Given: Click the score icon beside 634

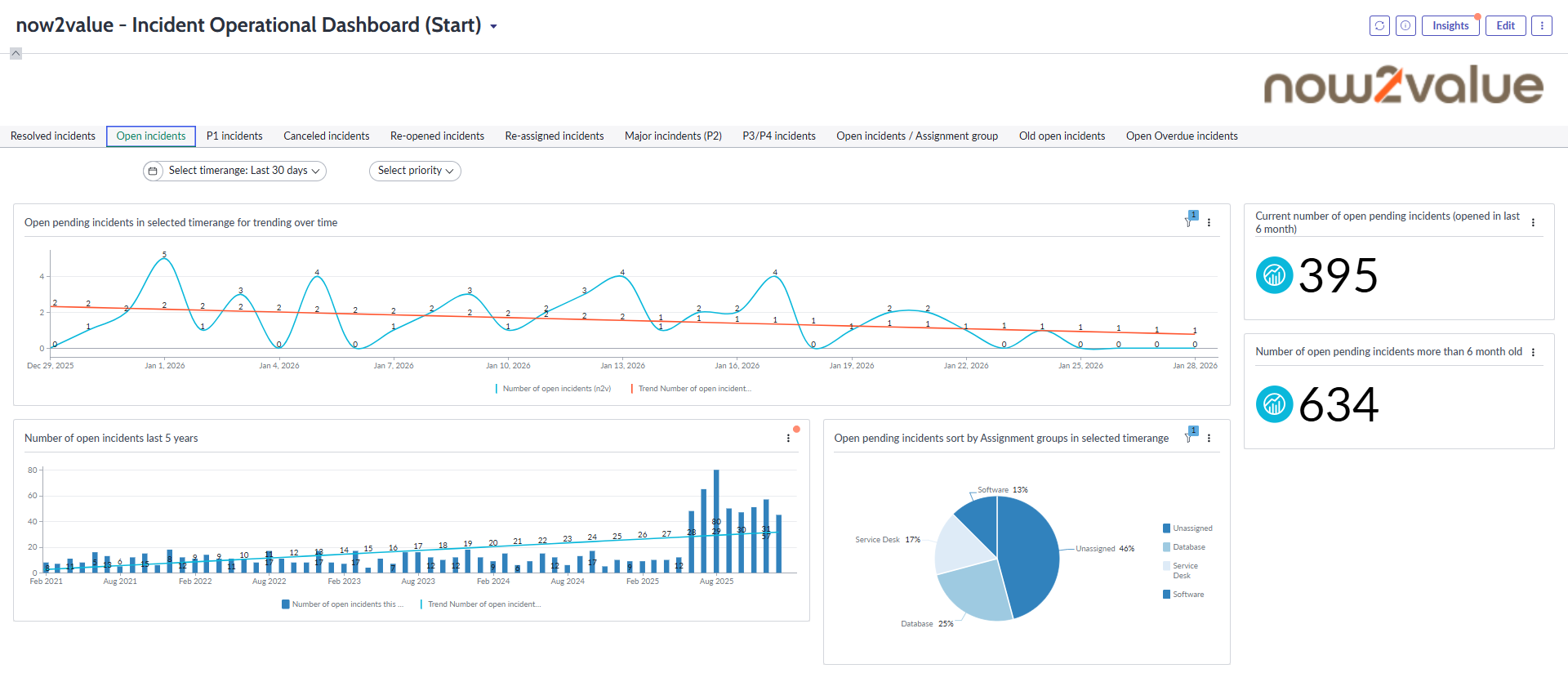Looking at the screenshot, I should [x=1274, y=404].
